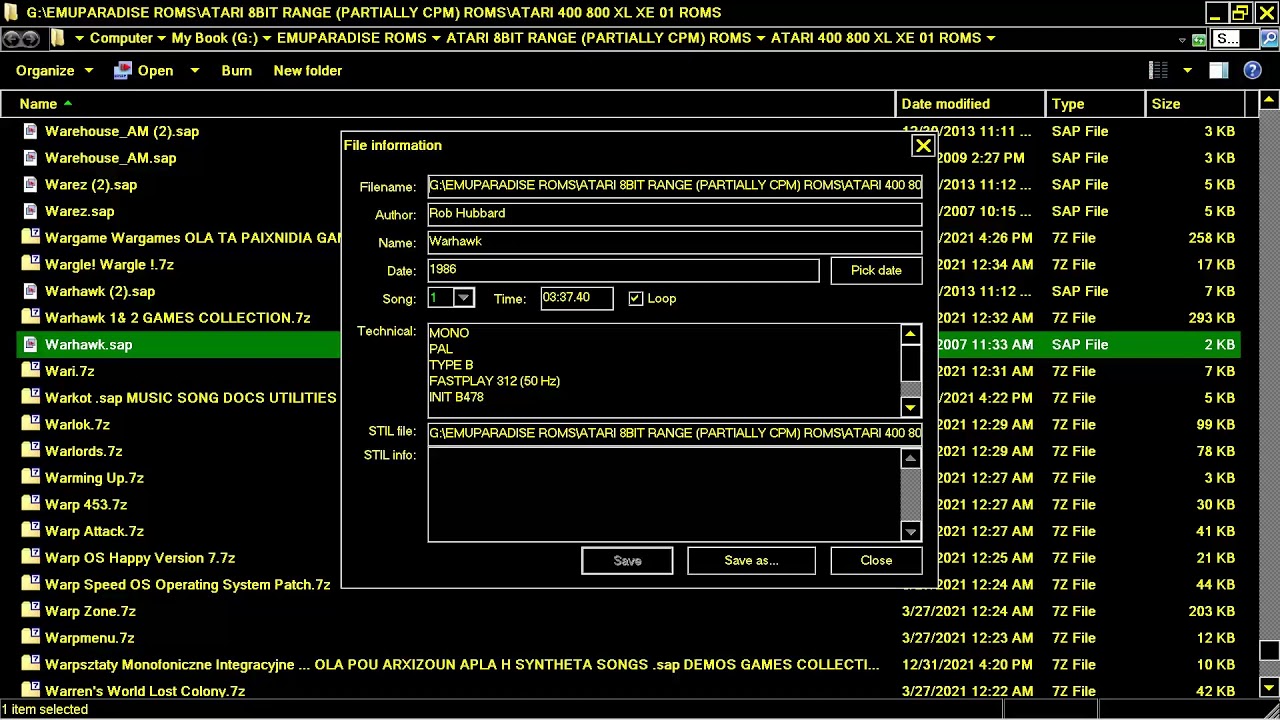Select the Warez.sap file icon
The width and height of the screenshot is (1280, 720).
[x=30, y=211]
